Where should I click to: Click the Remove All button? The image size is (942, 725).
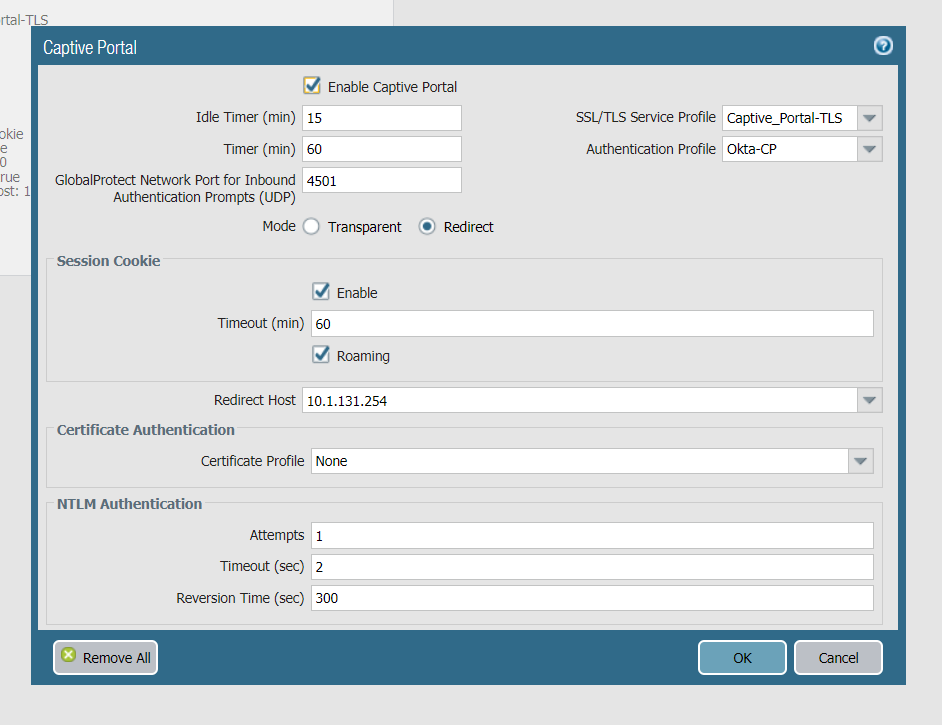pyautogui.click(x=105, y=657)
